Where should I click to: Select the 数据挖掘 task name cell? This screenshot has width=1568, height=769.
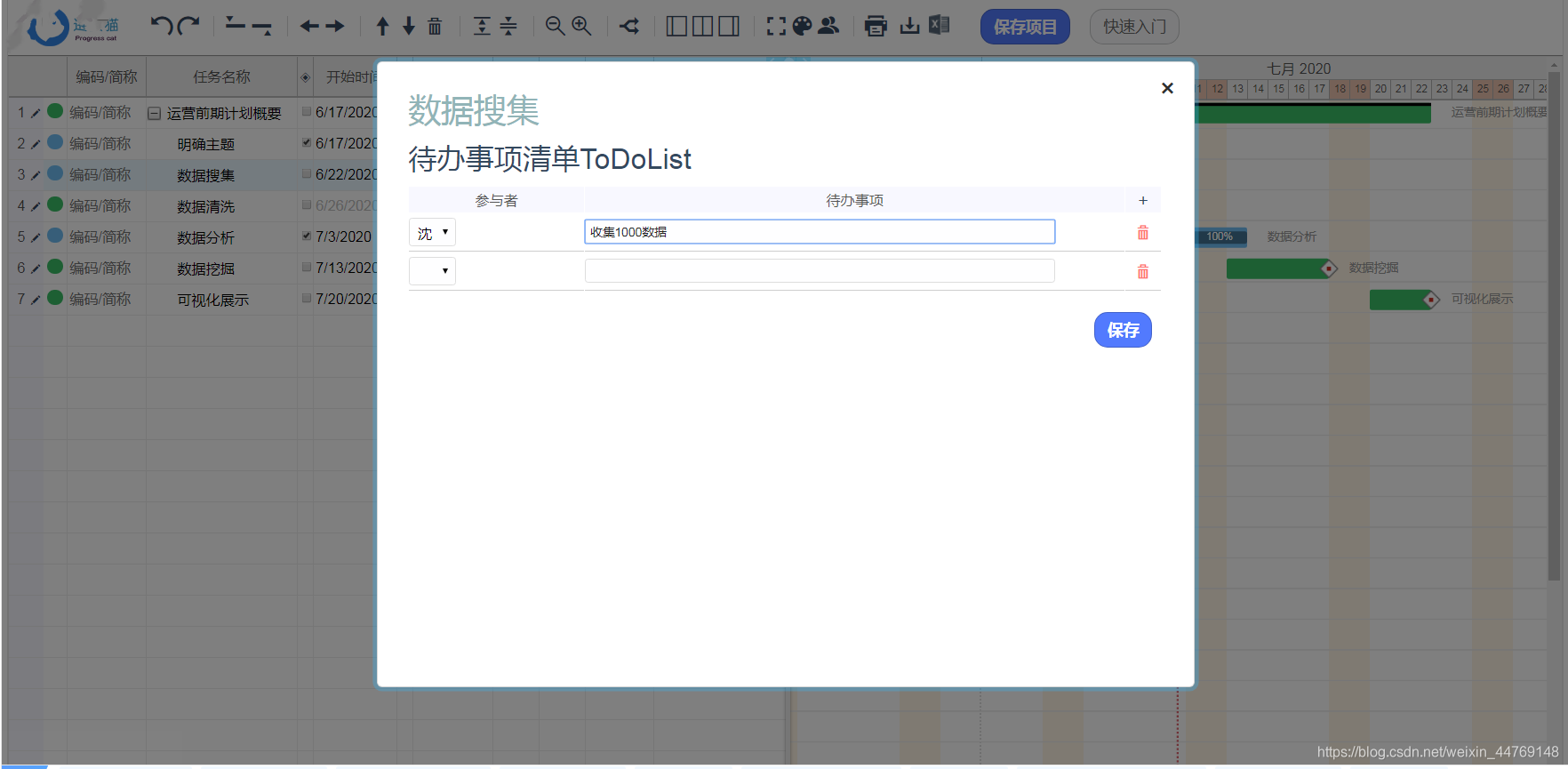pyautogui.click(x=221, y=268)
